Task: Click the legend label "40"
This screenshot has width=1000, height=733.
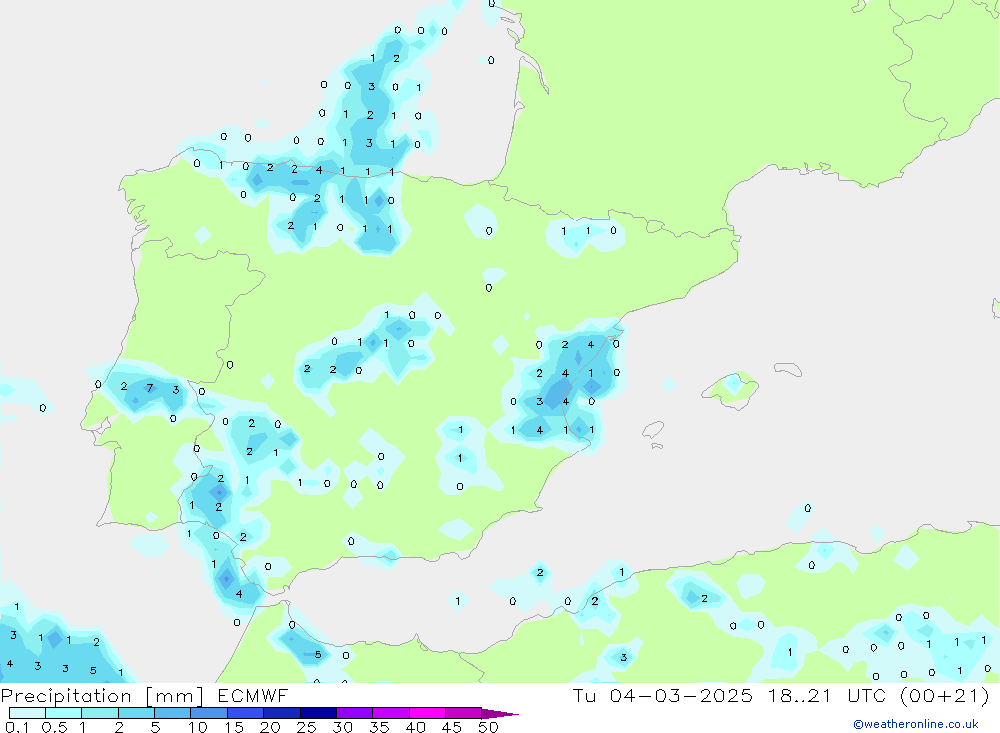Action: pos(416,727)
